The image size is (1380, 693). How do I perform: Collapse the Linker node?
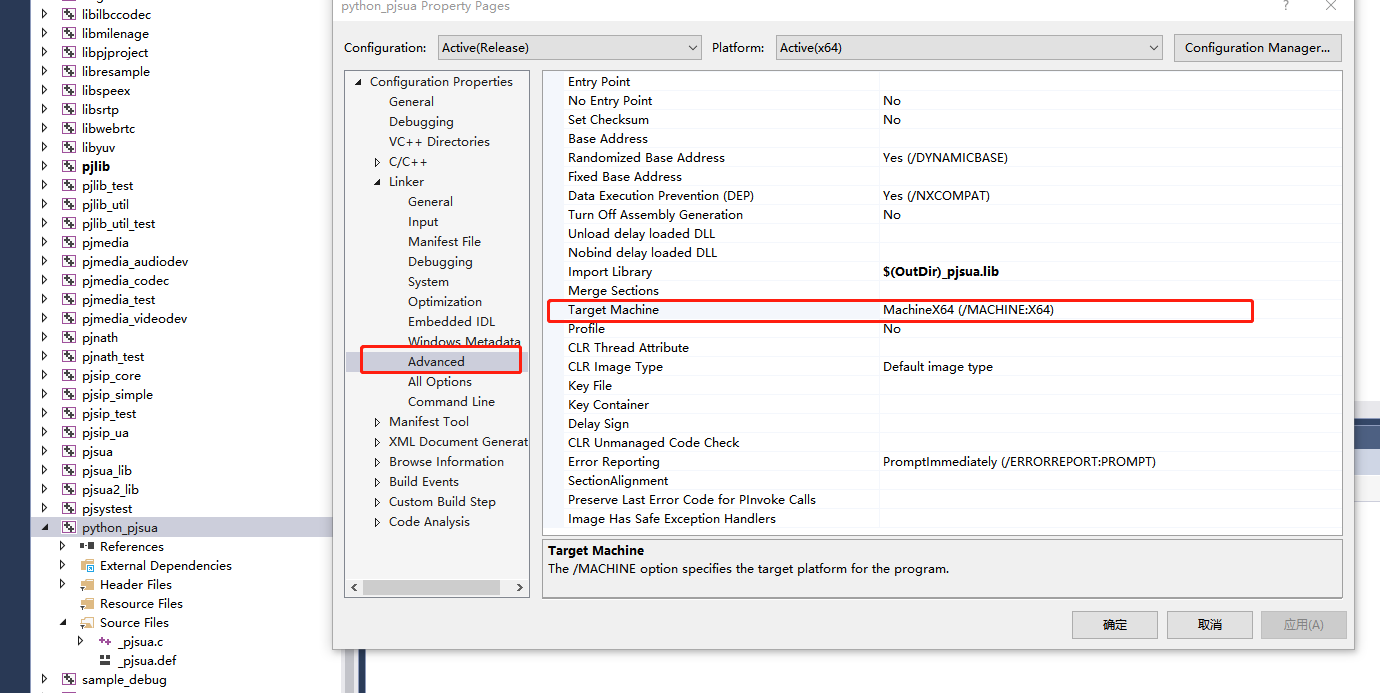pos(377,182)
